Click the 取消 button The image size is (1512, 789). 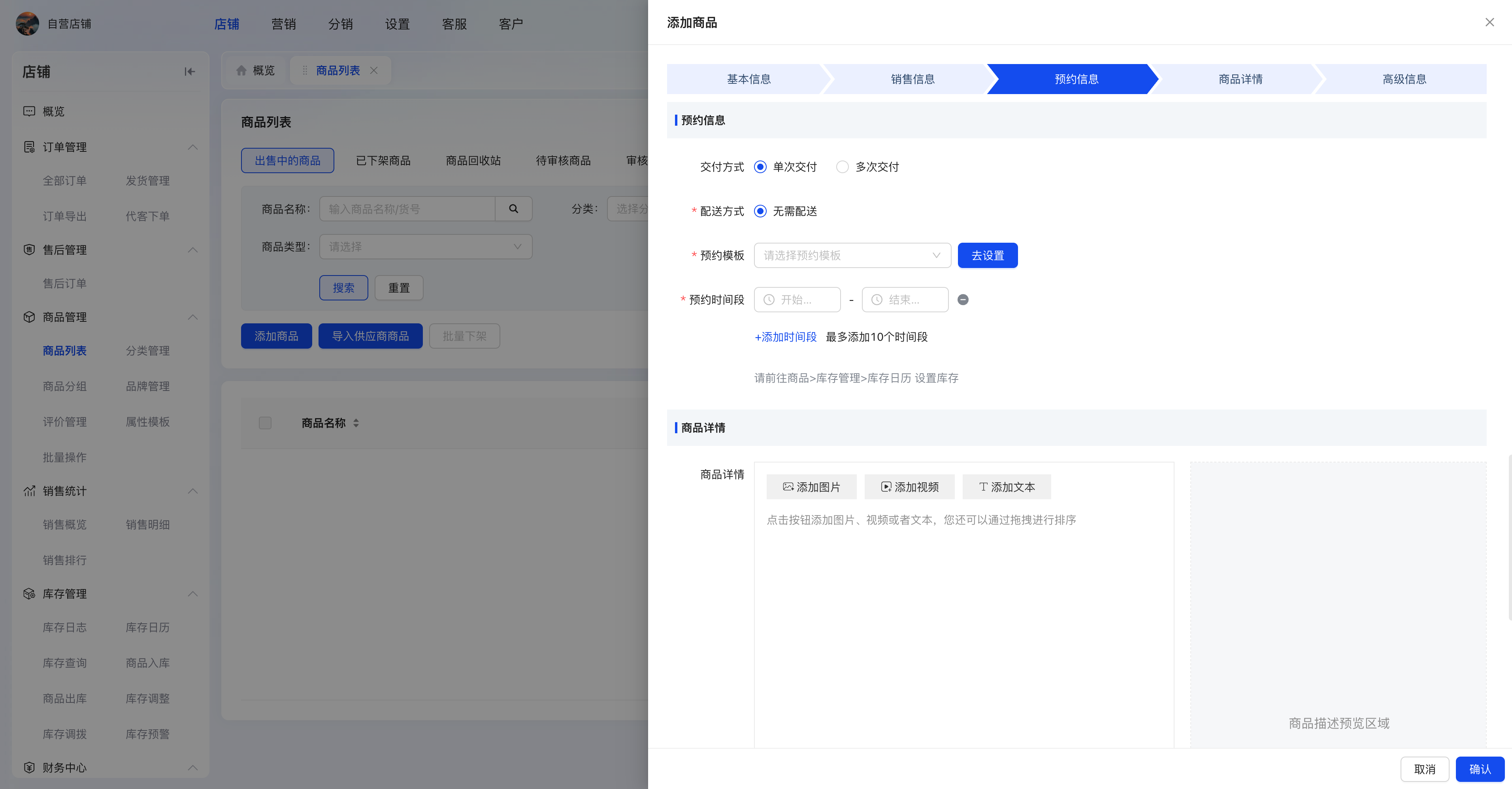click(x=1425, y=769)
